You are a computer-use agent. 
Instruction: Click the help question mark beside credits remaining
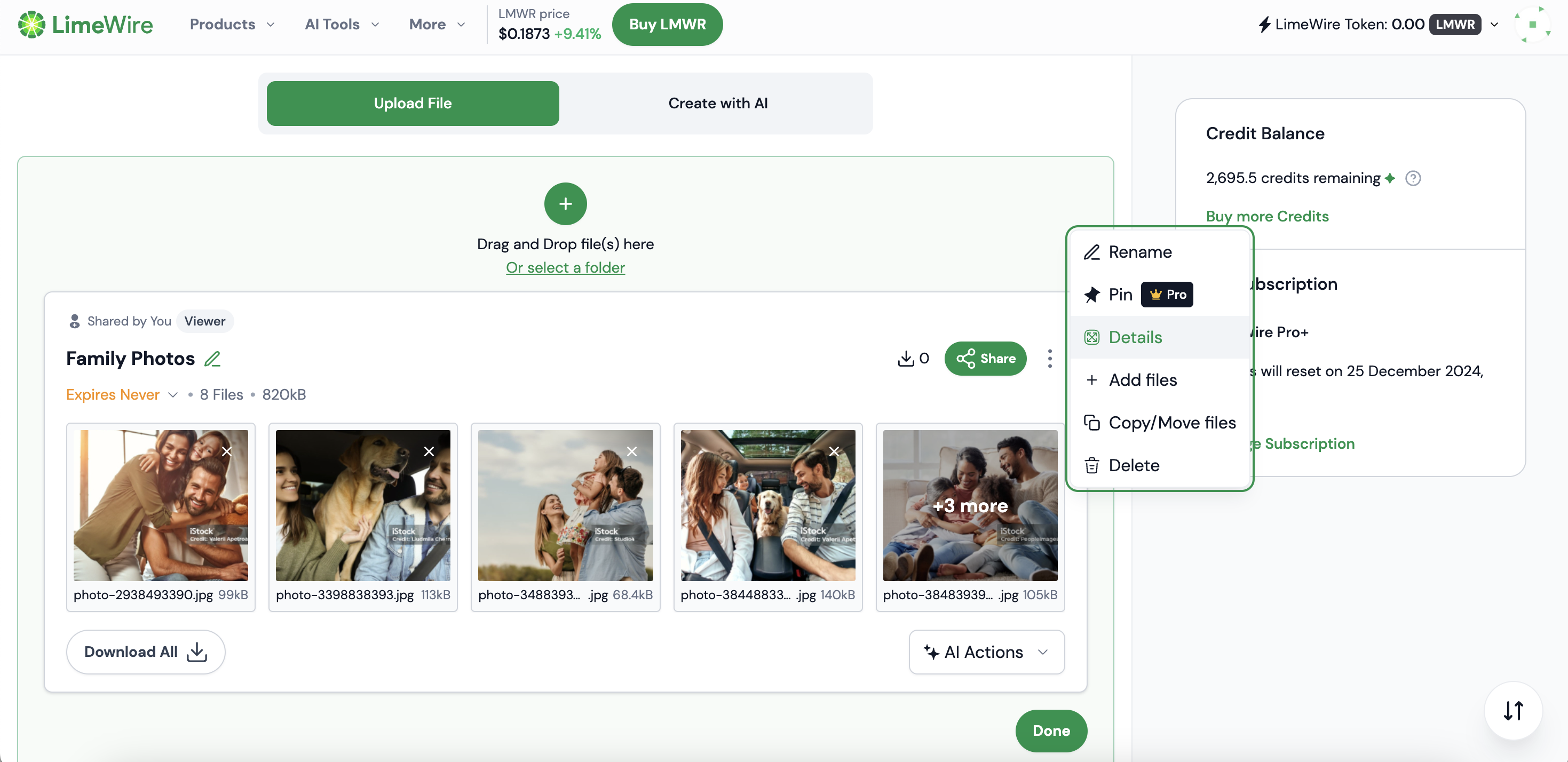pos(1413,178)
